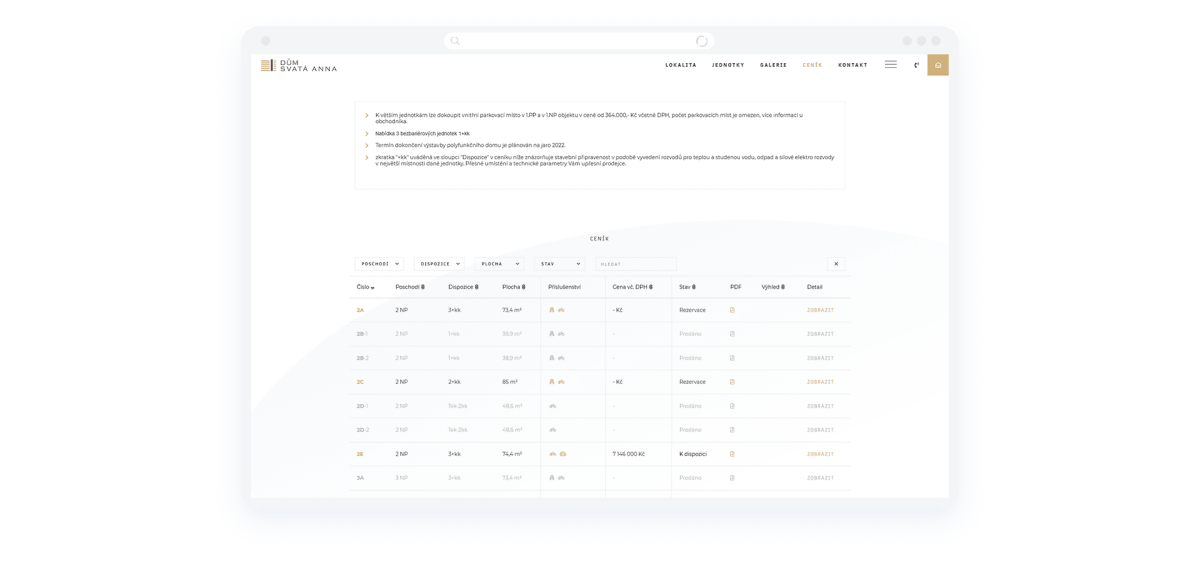
Task: Open PDF icon for unit 2A
Action: tap(732, 310)
